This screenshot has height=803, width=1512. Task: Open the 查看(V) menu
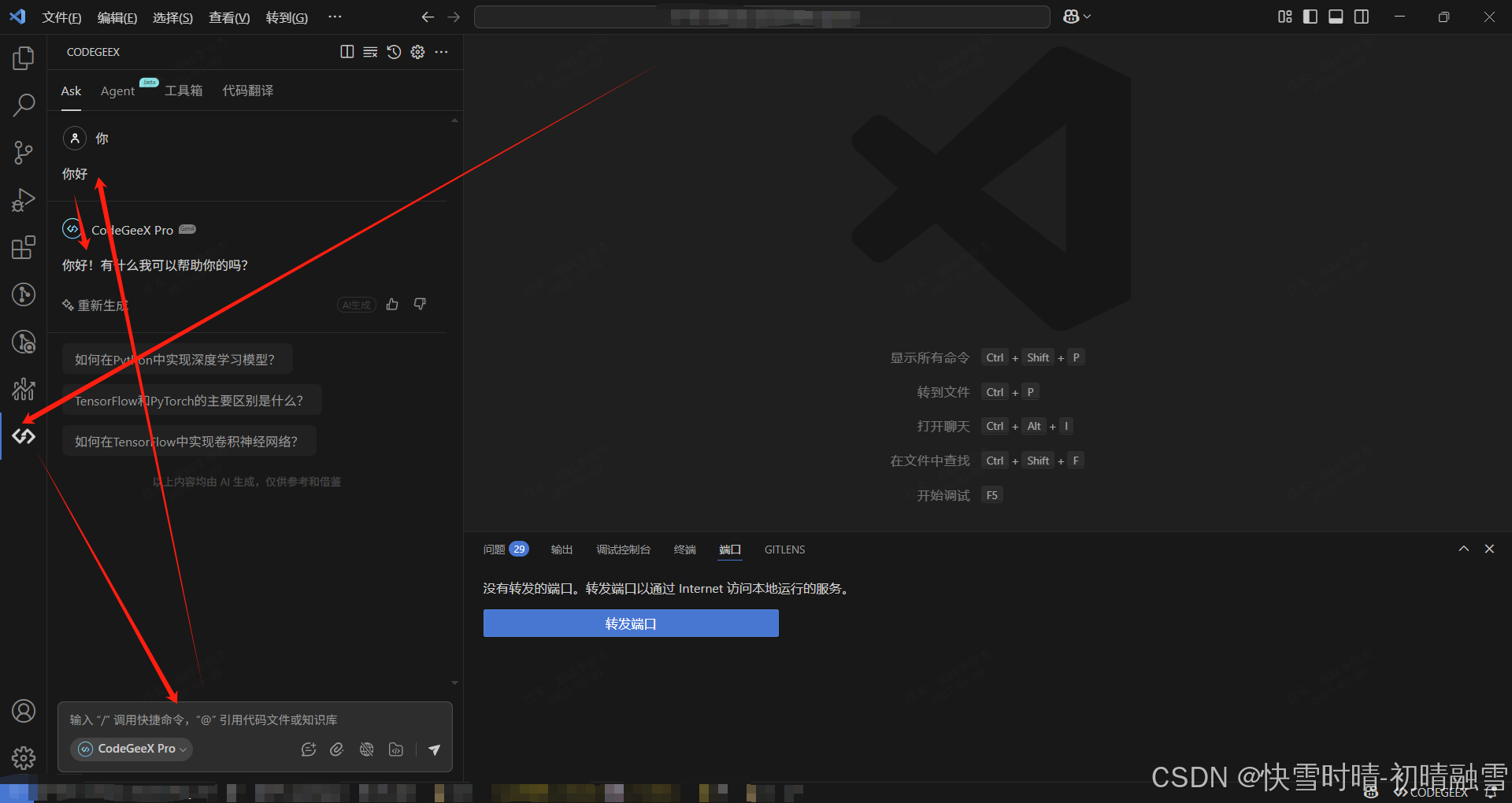pyautogui.click(x=229, y=17)
